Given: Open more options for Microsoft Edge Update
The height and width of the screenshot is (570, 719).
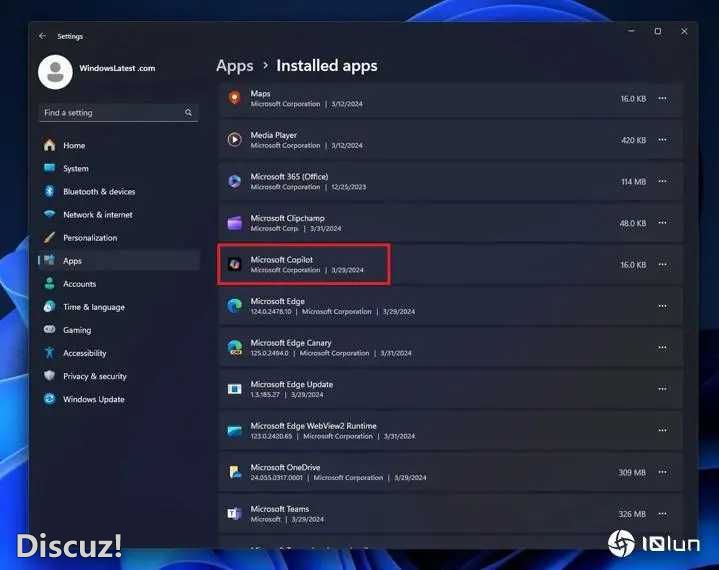Looking at the screenshot, I should point(663,389).
